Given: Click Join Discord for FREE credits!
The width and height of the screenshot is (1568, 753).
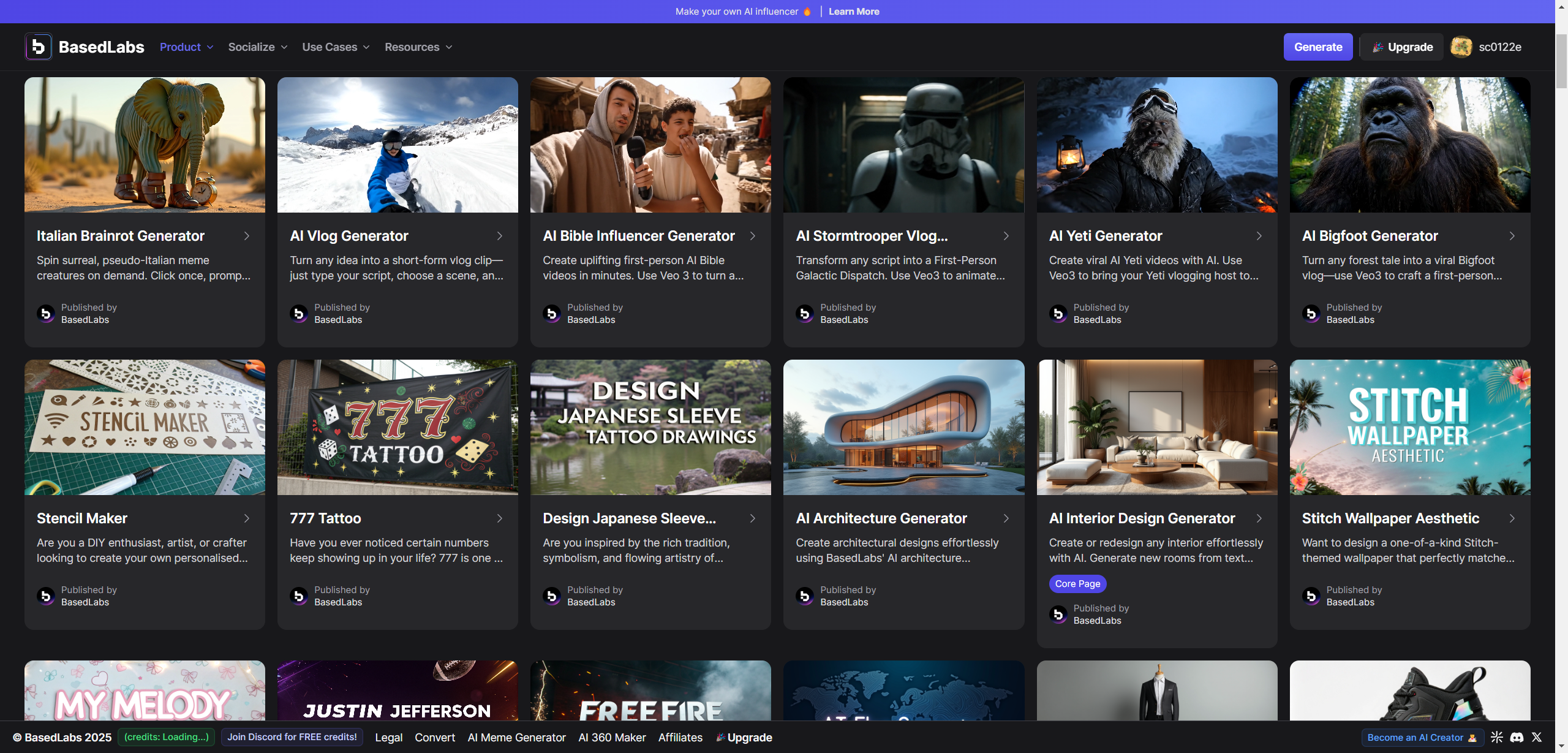Looking at the screenshot, I should click(292, 737).
